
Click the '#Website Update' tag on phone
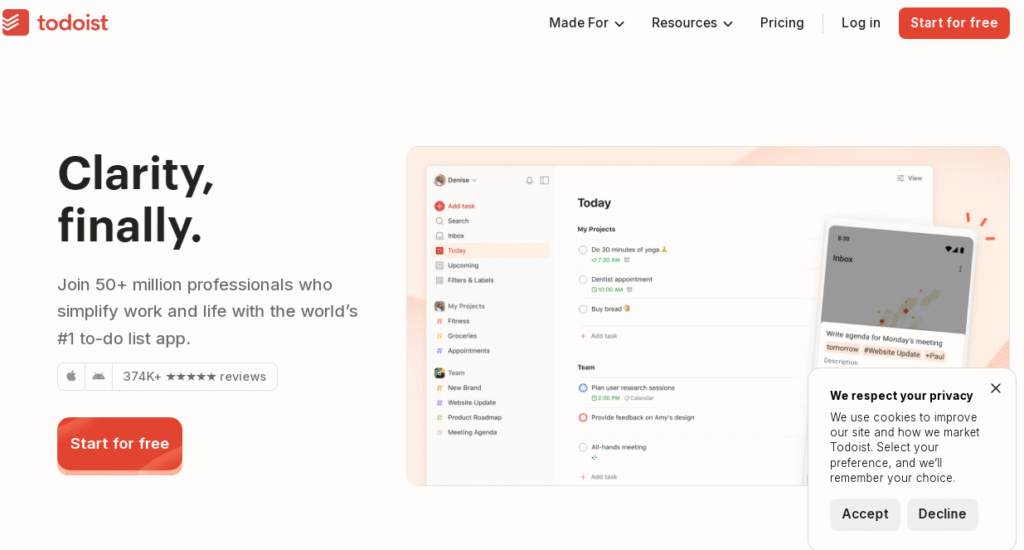pyautogui.click(x=892, y=353)
